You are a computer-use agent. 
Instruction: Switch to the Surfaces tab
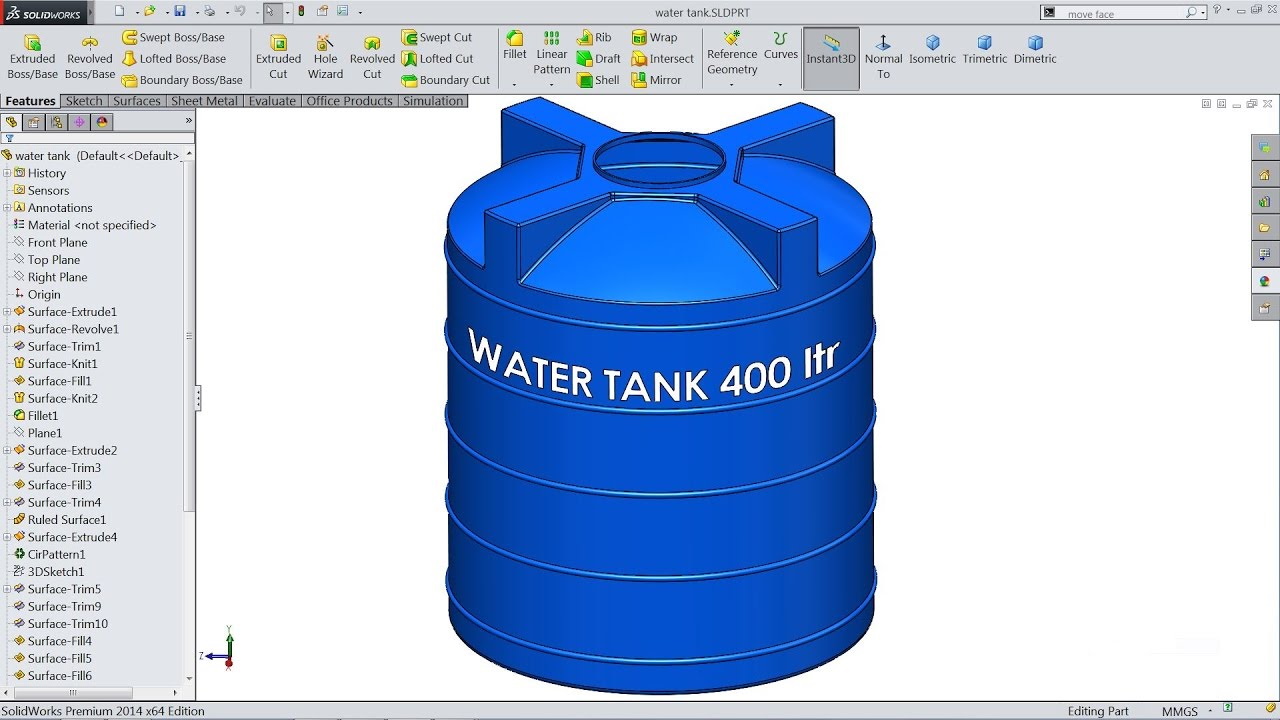point(136,101)
